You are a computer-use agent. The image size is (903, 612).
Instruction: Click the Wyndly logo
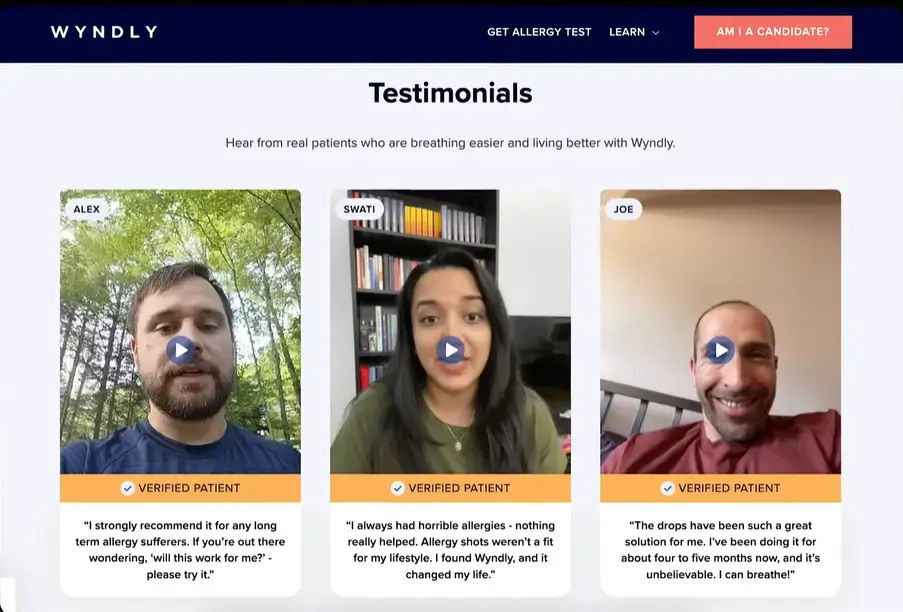[104, 32]
